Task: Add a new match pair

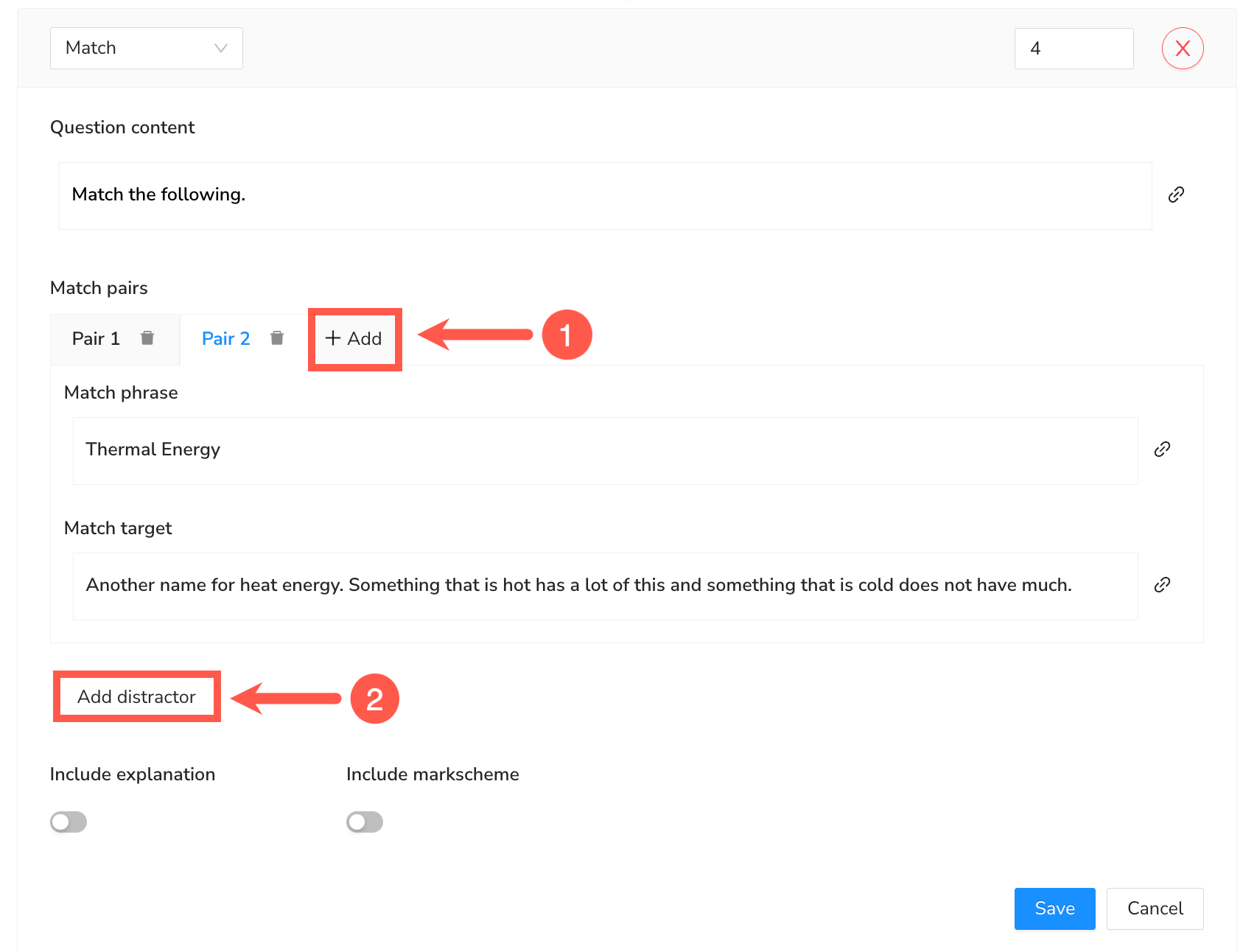Action: coord(354,339)
